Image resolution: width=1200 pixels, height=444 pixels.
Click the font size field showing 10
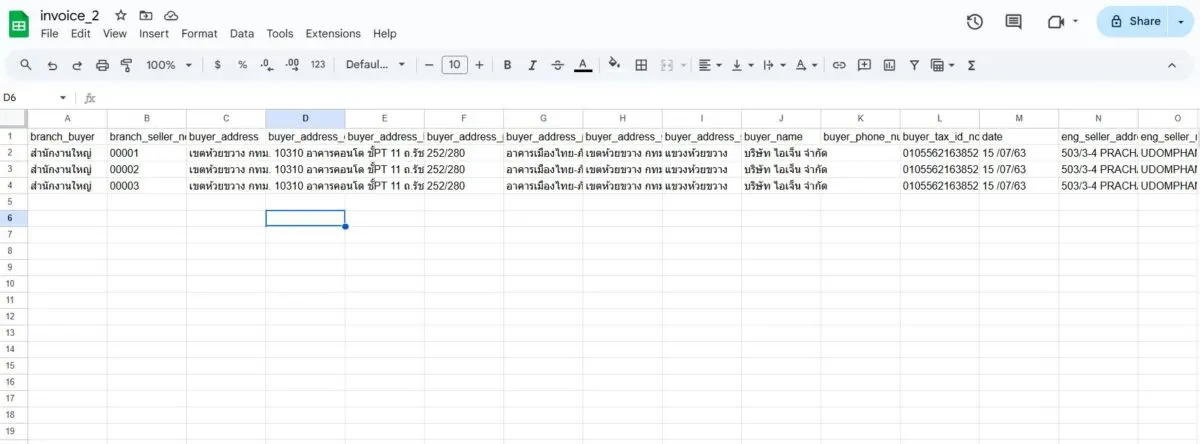[x=454, y=65]
